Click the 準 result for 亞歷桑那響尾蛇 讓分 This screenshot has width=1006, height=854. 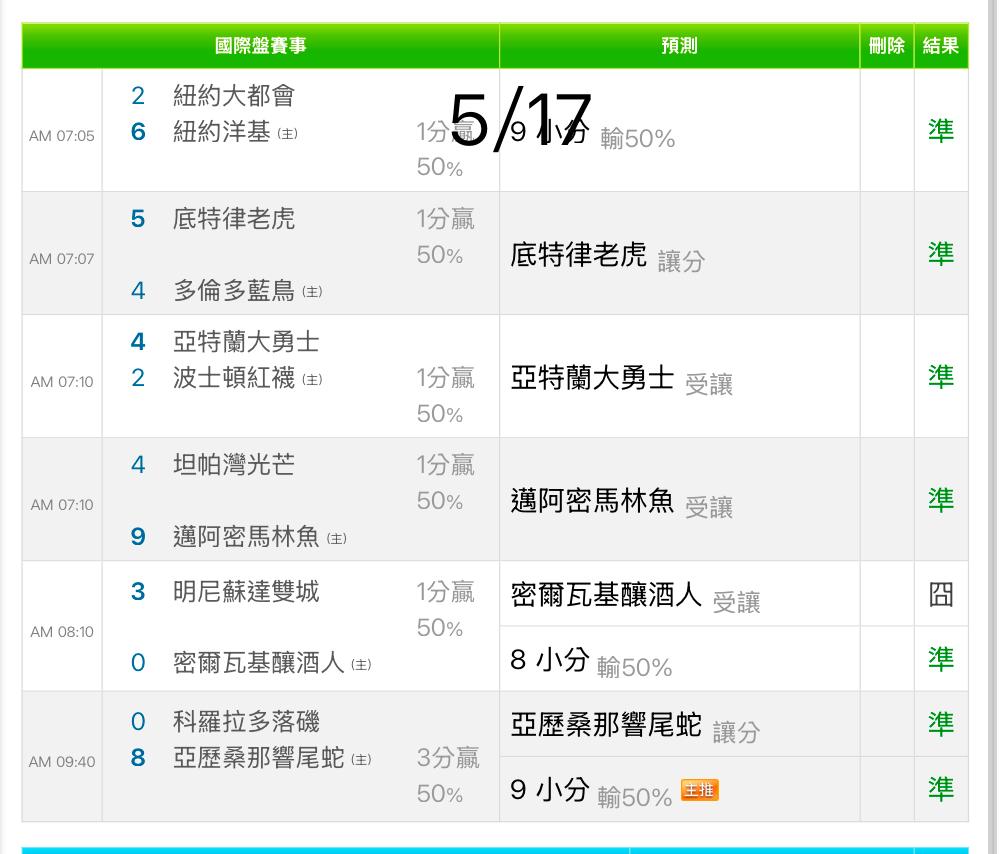pyautogui.click(x=941, y=724)
